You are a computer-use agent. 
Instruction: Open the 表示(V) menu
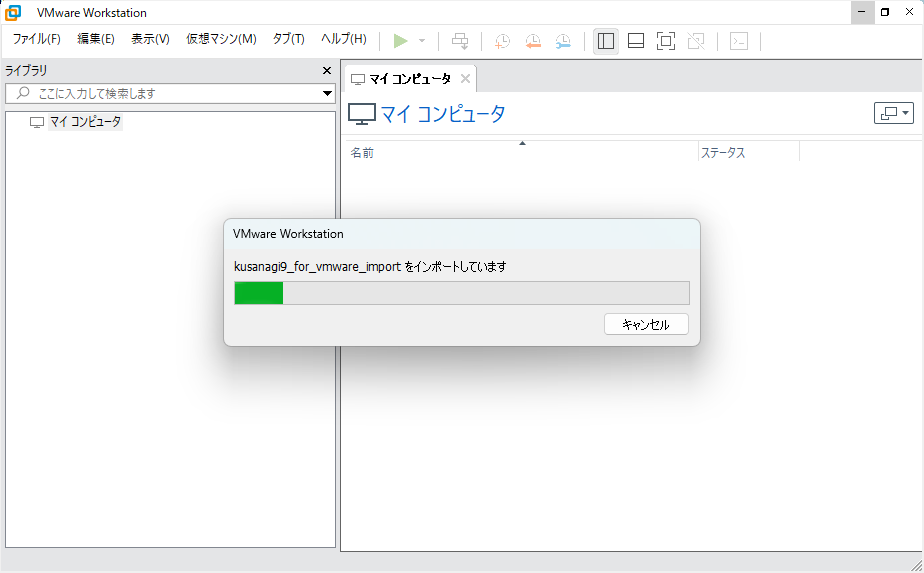click(150, 39)
